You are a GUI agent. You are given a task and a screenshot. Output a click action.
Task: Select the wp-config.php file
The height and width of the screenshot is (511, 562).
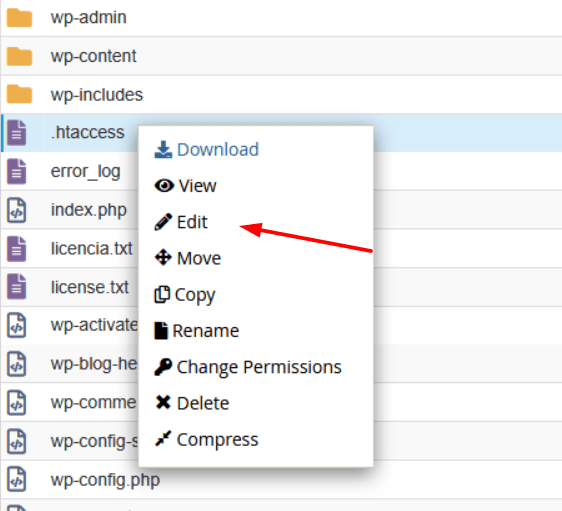point(105,480)
